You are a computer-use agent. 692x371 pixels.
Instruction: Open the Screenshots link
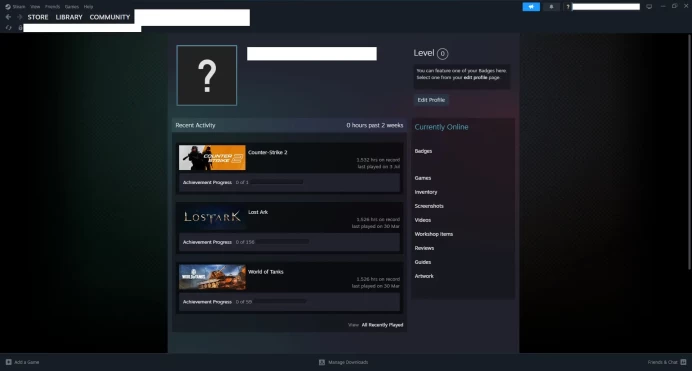point(429,206)
